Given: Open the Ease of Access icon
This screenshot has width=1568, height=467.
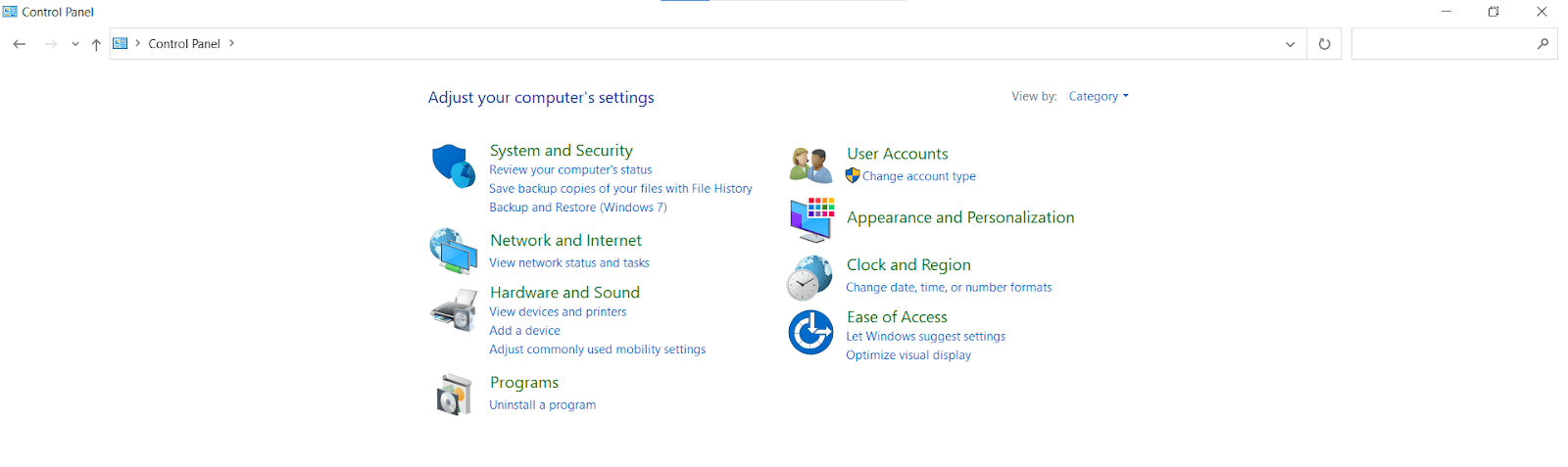Looking at the screenshot, I should (810, 332).
